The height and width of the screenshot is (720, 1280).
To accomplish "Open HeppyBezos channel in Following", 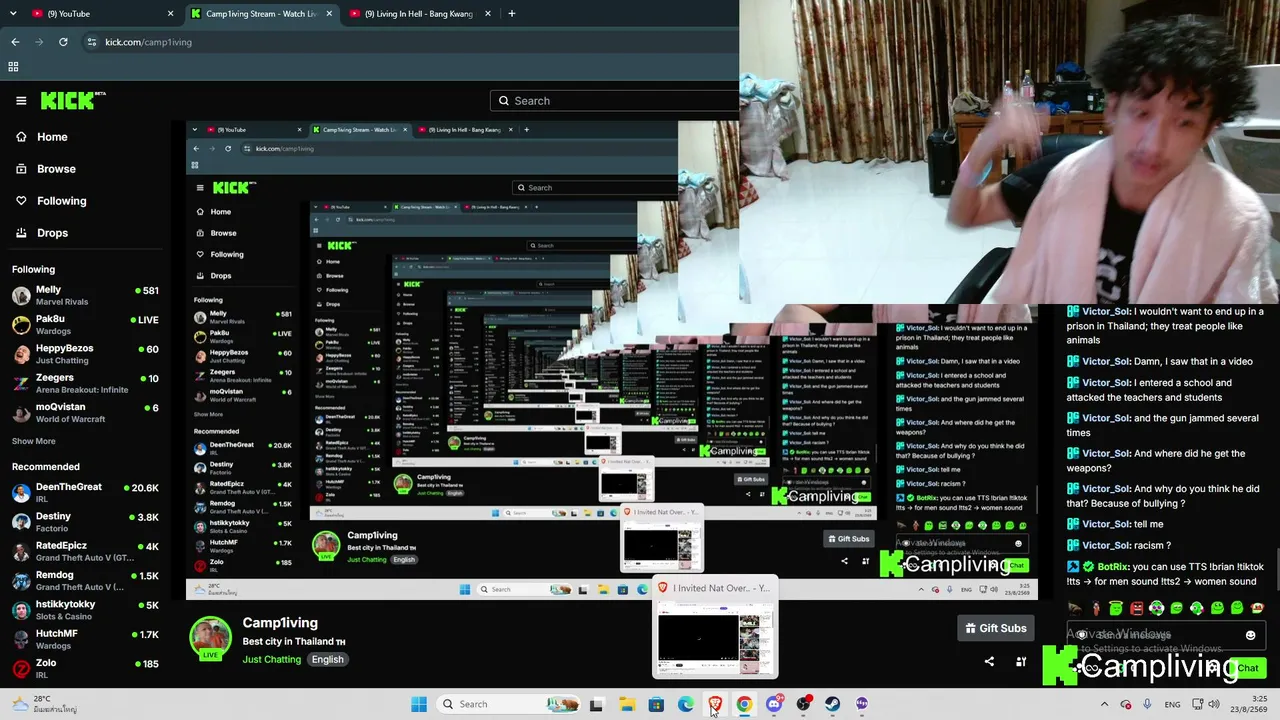I will tap(85, 354).
